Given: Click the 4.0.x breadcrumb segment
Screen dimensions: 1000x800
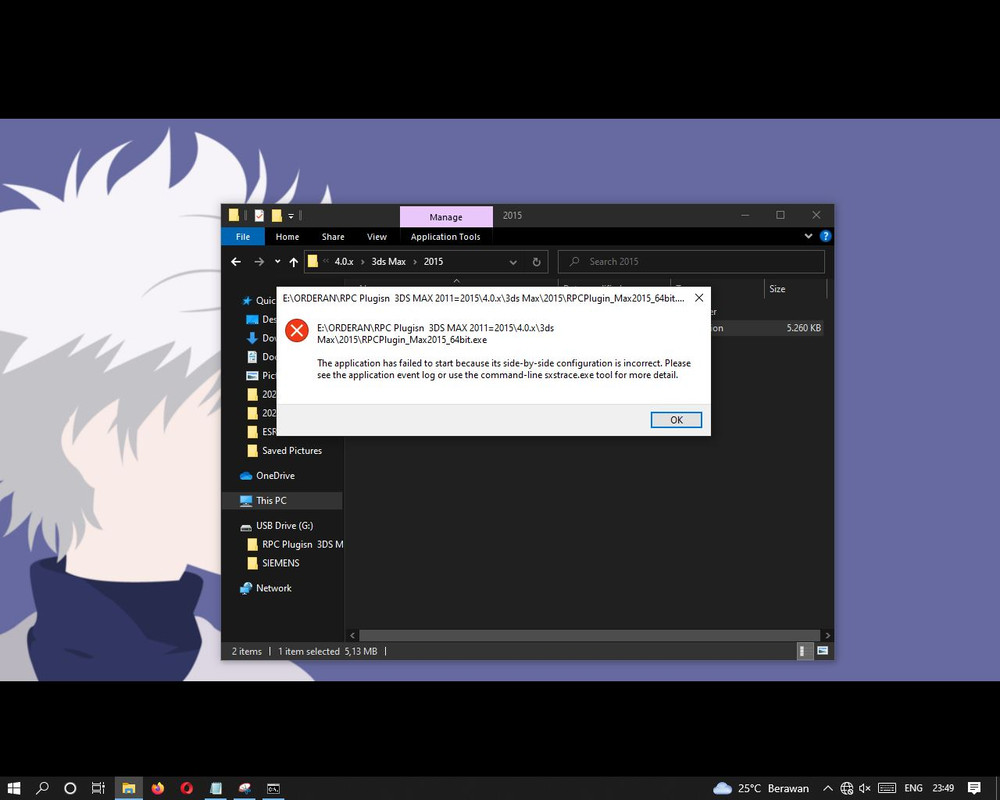Looking at the screenshot, I should pyautogui.click(x=344, y=262).
